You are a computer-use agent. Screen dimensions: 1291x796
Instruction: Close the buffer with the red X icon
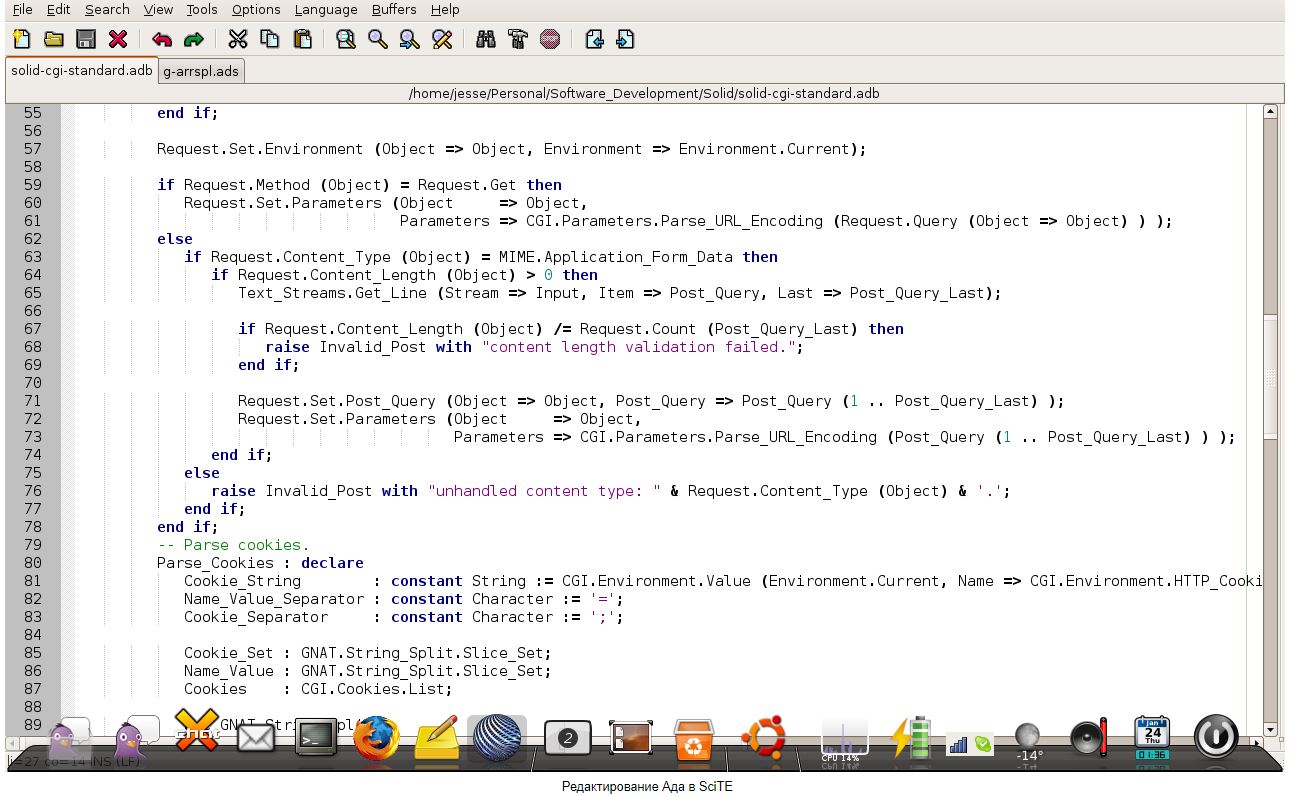tap(118, 39)
